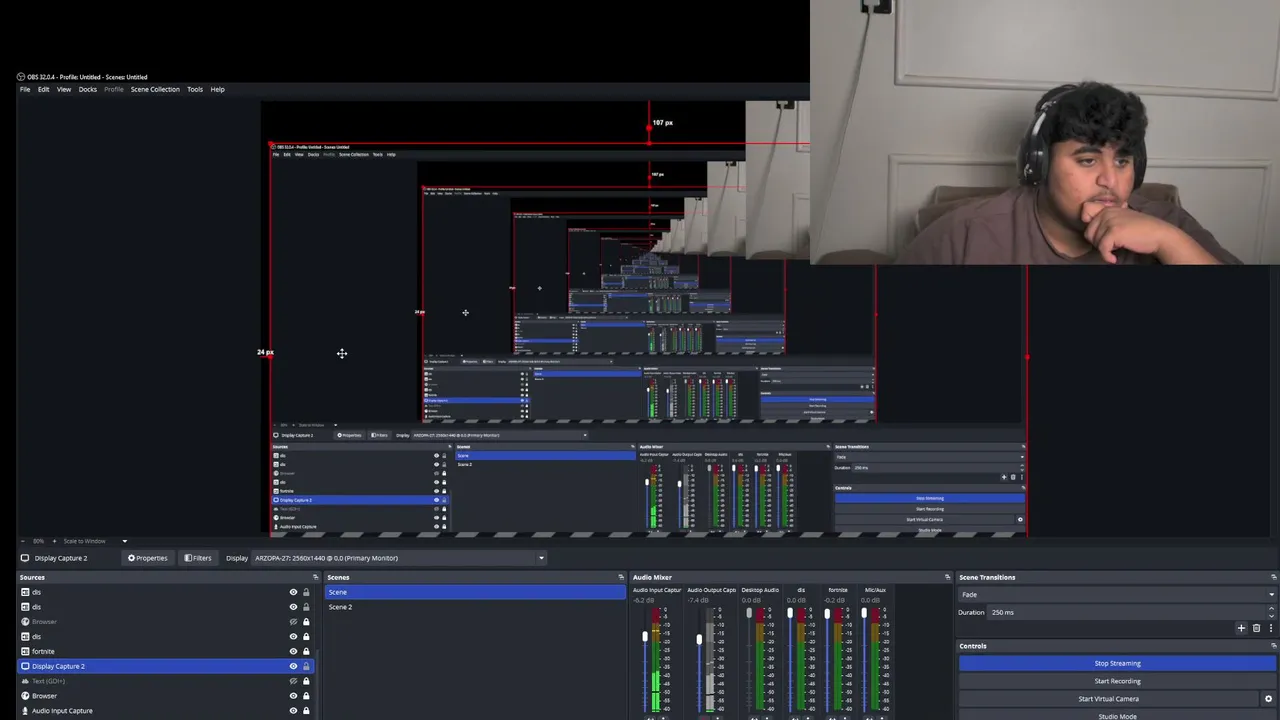Click the Audio Input Capture volume fader

(645, 637)
